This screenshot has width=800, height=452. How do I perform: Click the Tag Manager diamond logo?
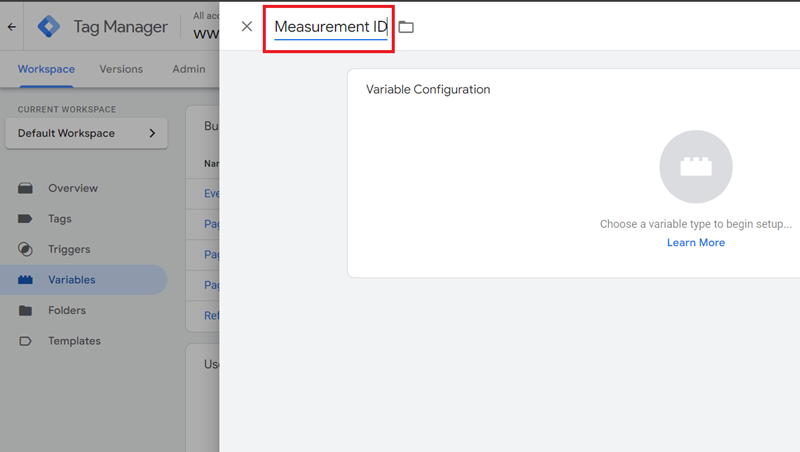(49, 27)
